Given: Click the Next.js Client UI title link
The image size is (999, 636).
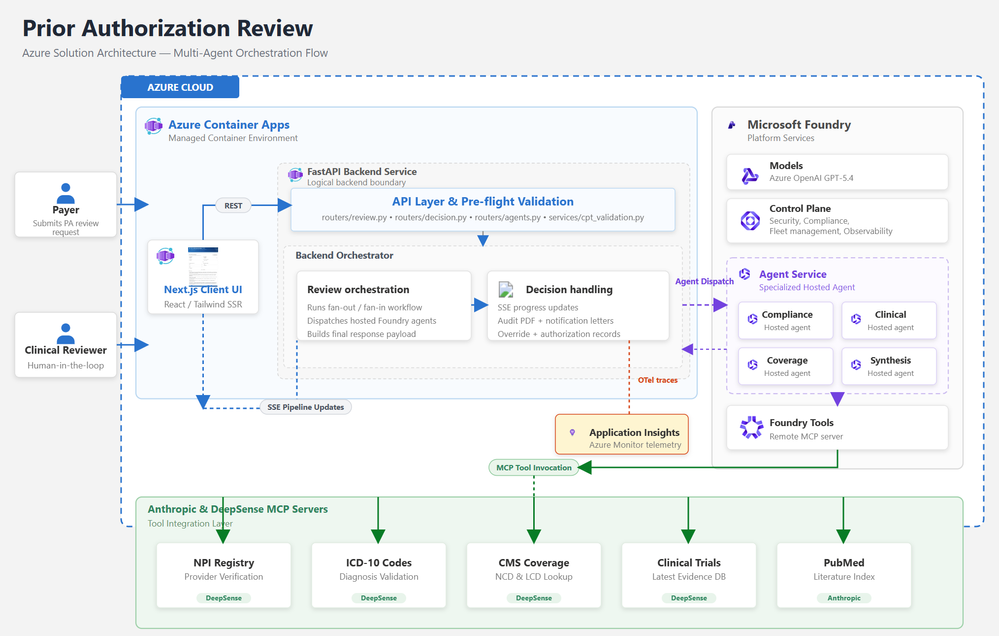Looking at the screenshot, I should tap(203, 289).
